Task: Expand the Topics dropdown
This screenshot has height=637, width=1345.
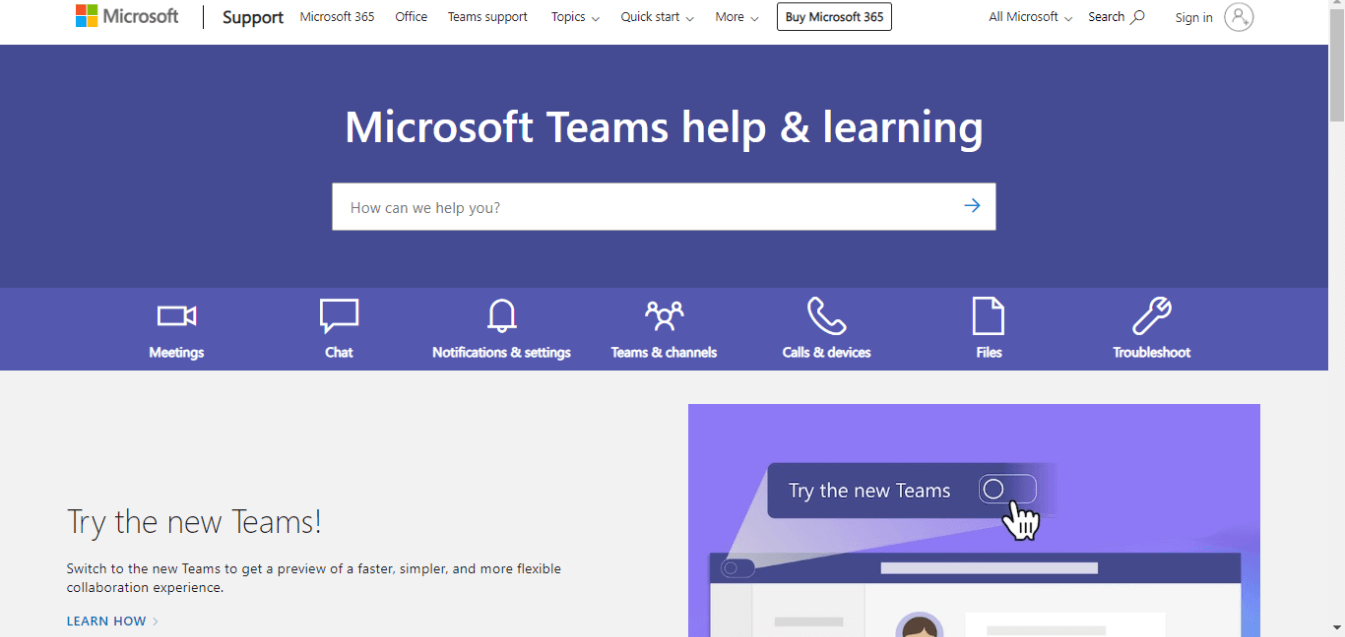Action: click(576, 17)
